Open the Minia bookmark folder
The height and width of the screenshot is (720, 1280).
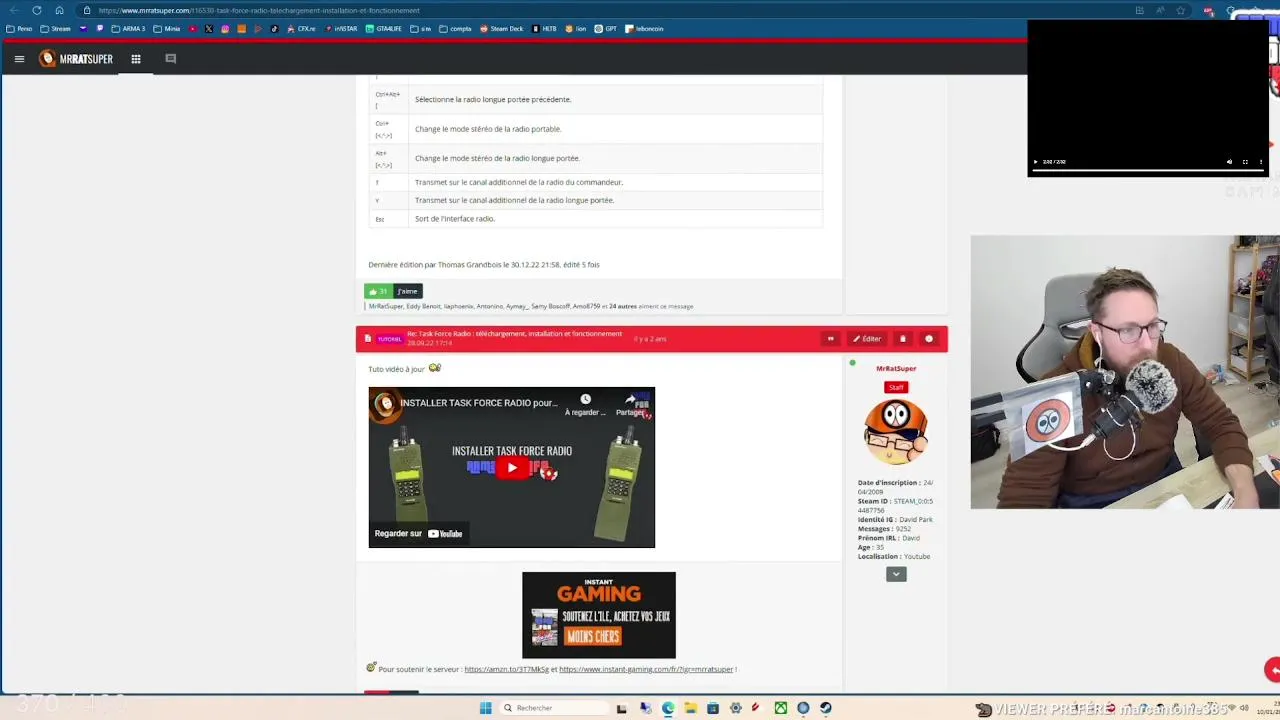(167, 29)
